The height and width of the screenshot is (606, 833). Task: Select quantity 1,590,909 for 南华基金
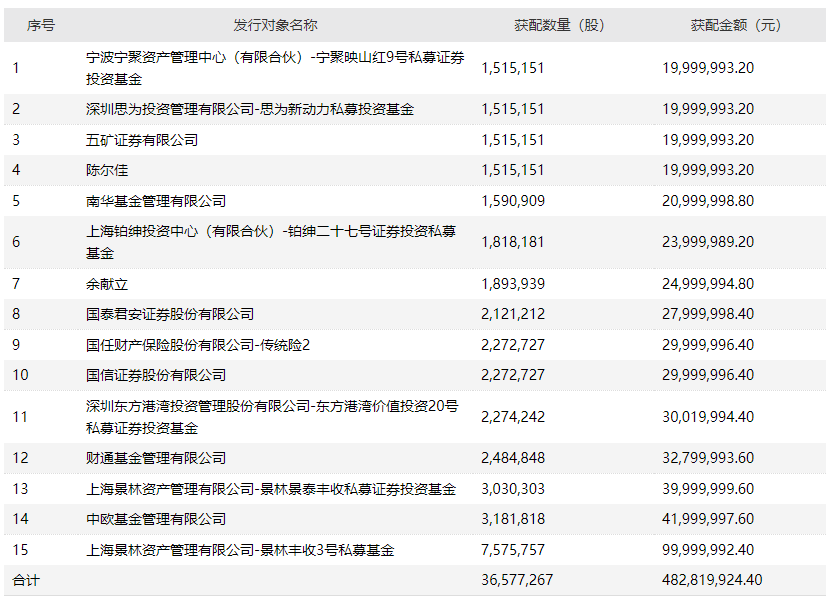tap(513, 201)
